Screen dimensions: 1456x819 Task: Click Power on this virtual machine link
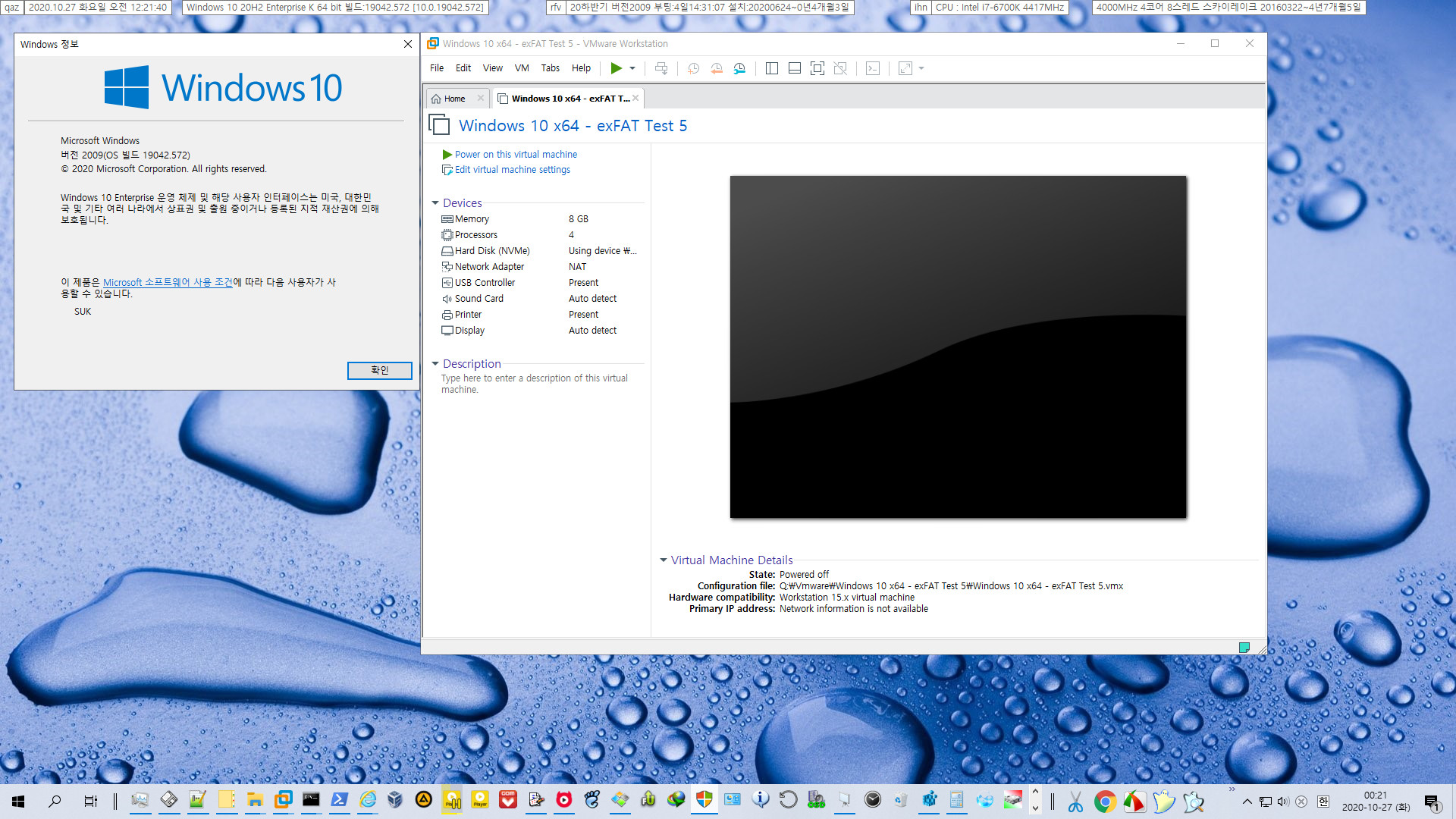point(516,154)
